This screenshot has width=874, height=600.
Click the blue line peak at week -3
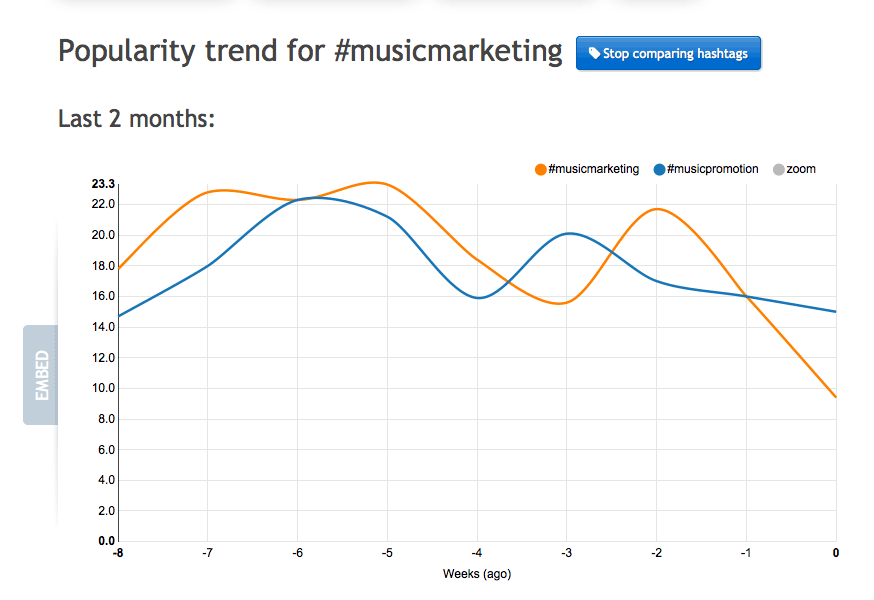pyautogui.click(x=569, y=234)
